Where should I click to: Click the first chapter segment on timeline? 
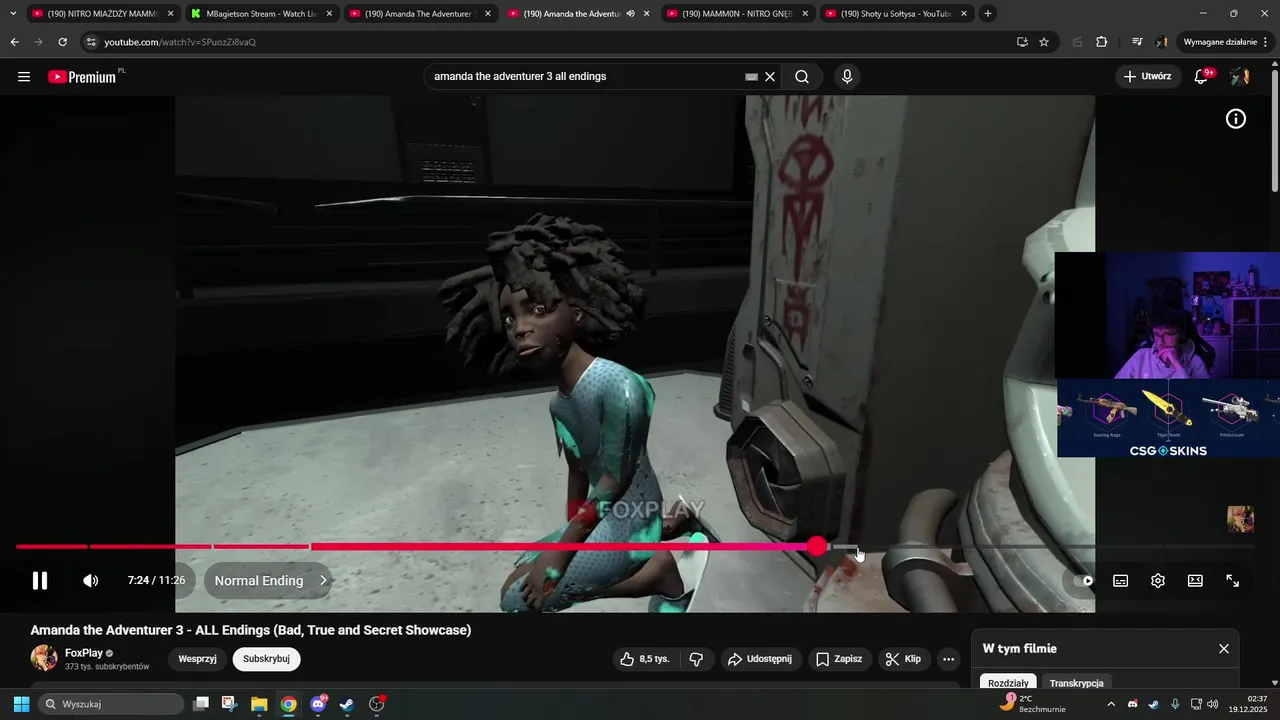(x=51, y=546)
